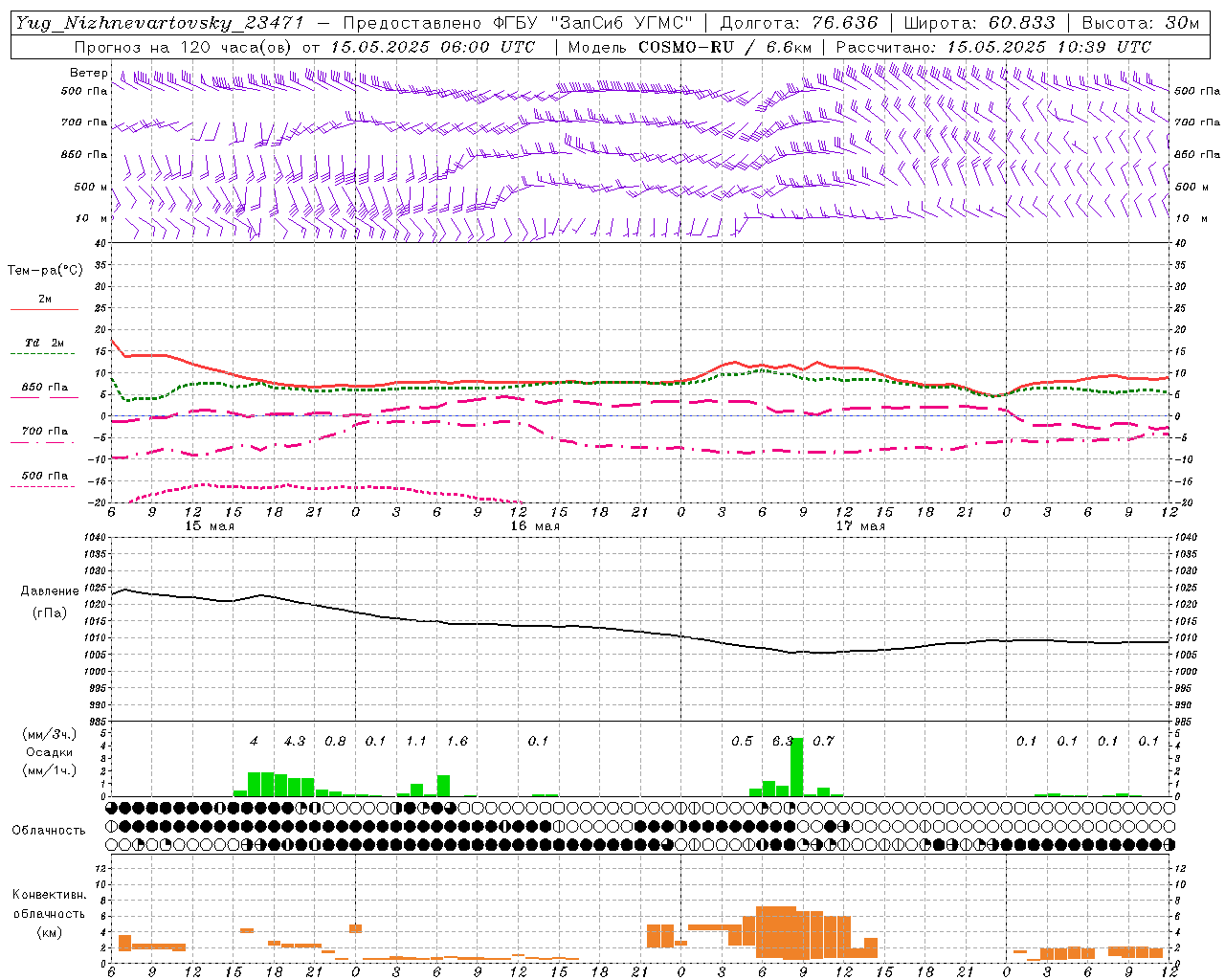Click the 0.8 precipitation total
The image size is (1225, 980).
(335, 741)
